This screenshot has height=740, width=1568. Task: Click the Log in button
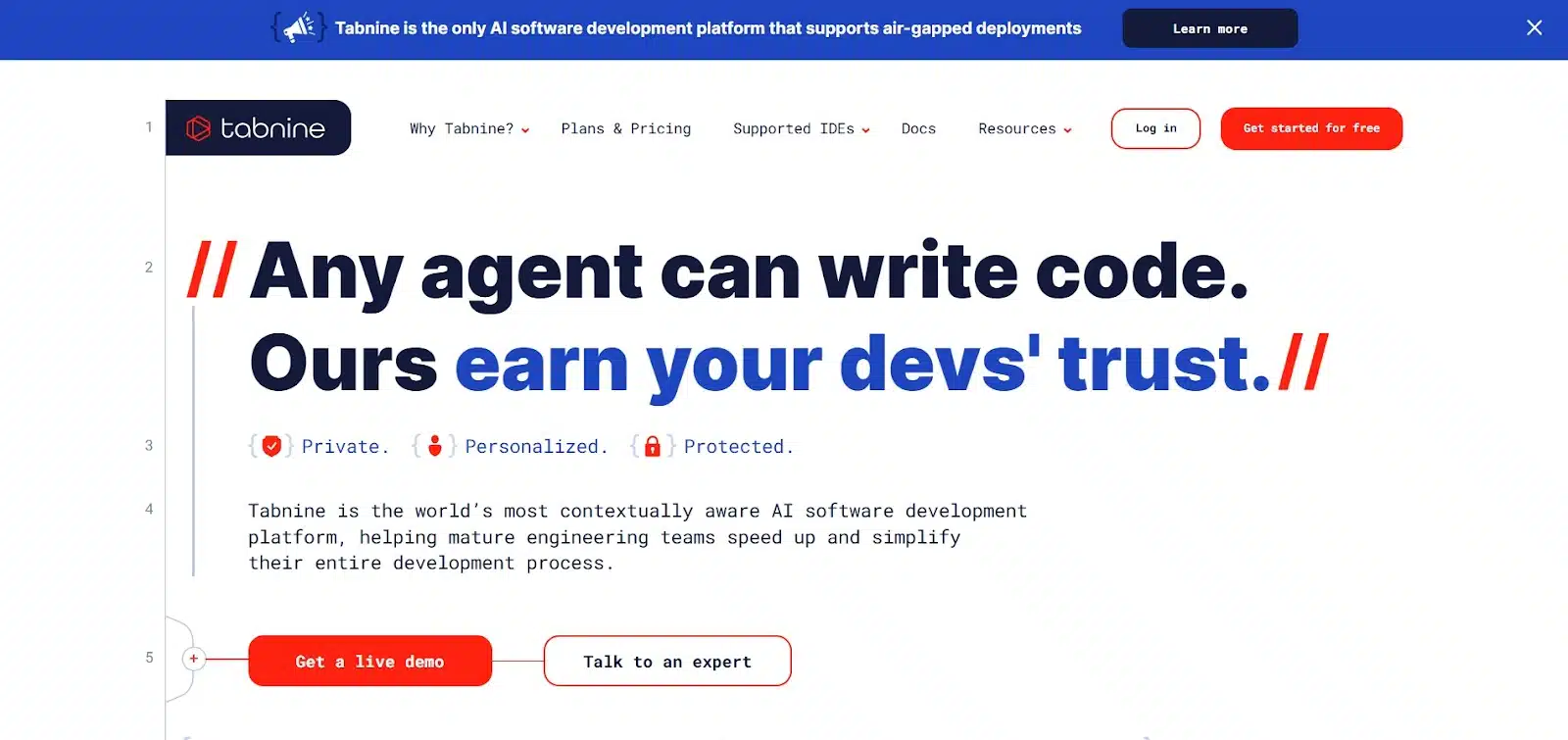pos(1155,128)
